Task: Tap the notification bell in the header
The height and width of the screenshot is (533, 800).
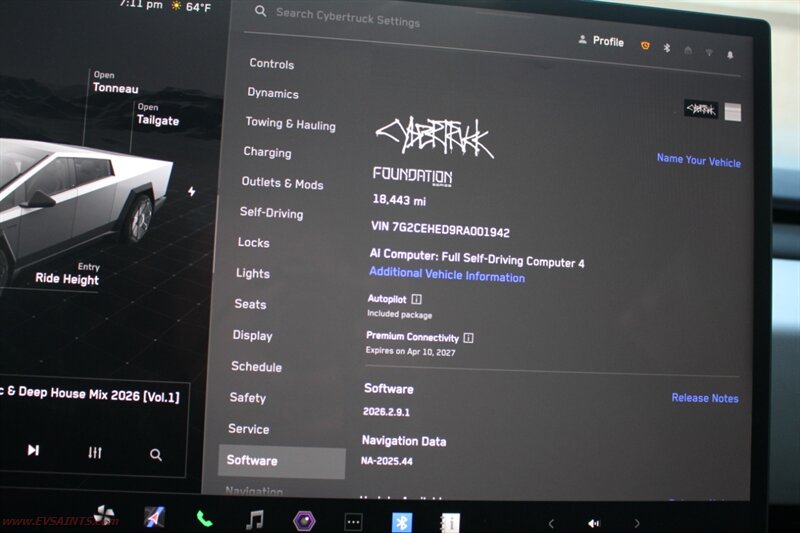Action: tap(730, 54)
